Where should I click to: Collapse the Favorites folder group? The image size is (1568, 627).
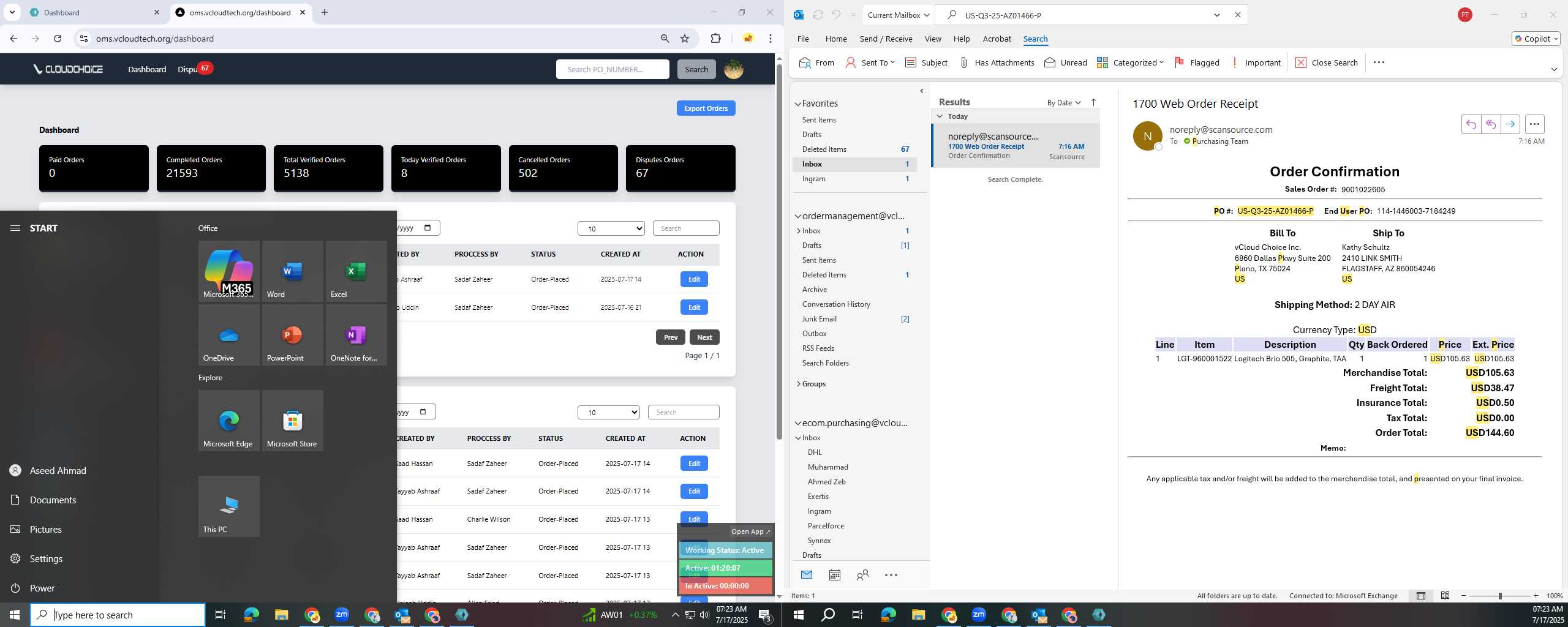(x=798, y=104)
